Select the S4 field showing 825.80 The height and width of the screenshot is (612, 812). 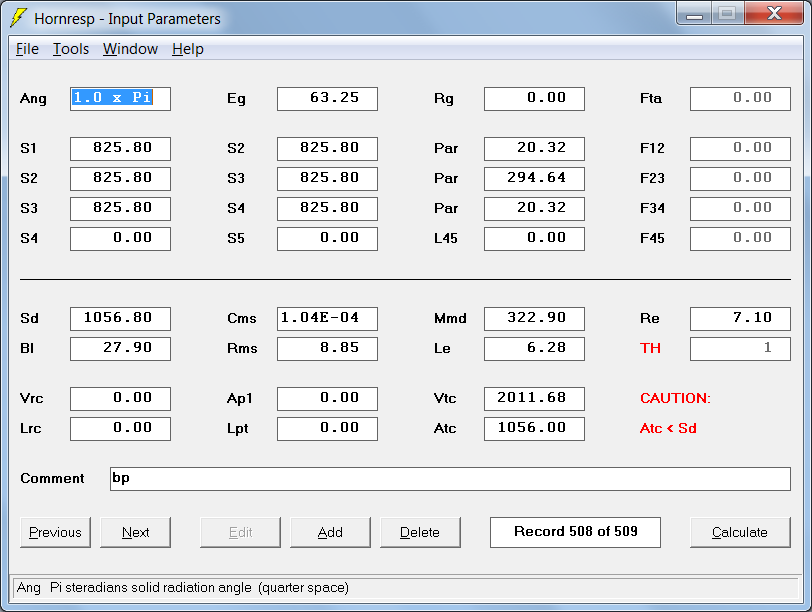[327, 209]
